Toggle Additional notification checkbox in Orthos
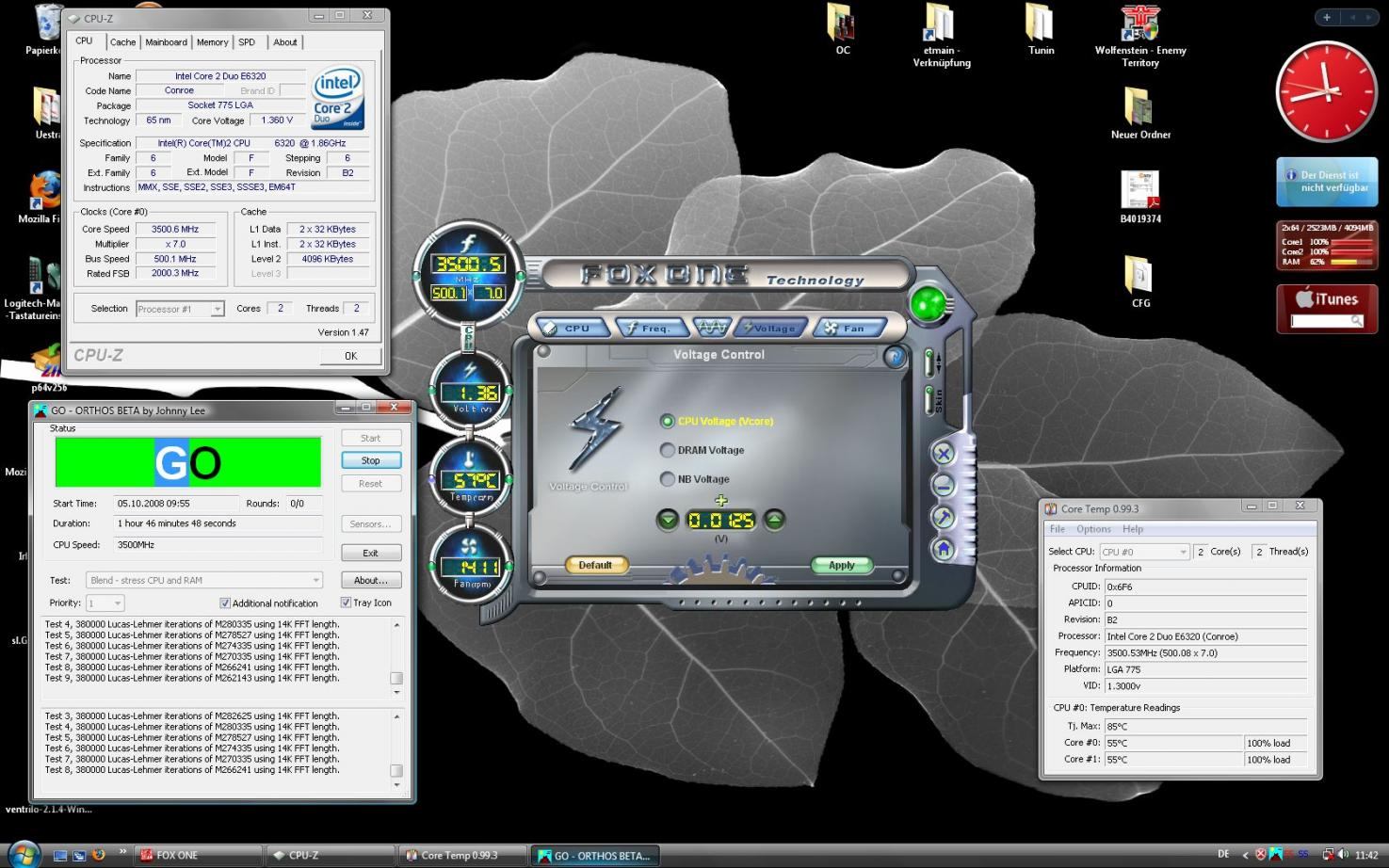 point(224,603)
